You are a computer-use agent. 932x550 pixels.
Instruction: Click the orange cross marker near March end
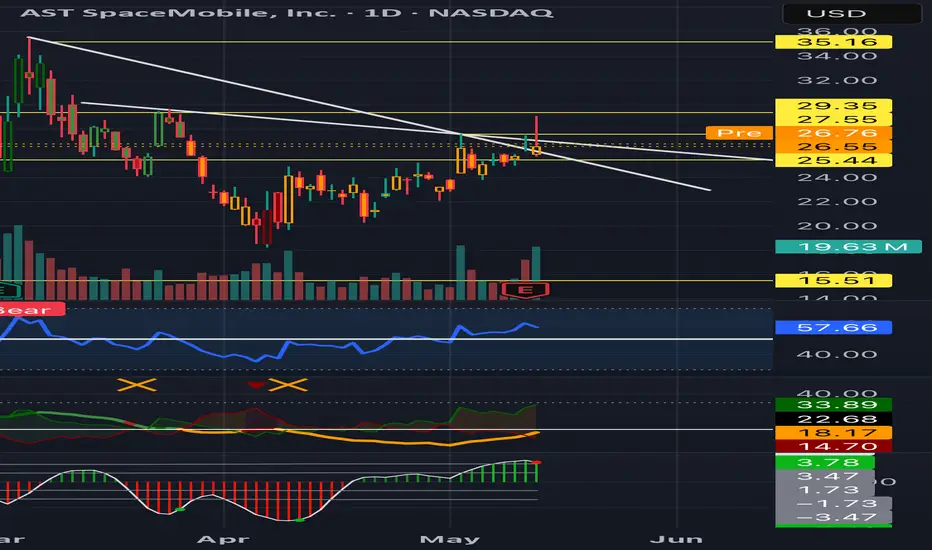137,385
